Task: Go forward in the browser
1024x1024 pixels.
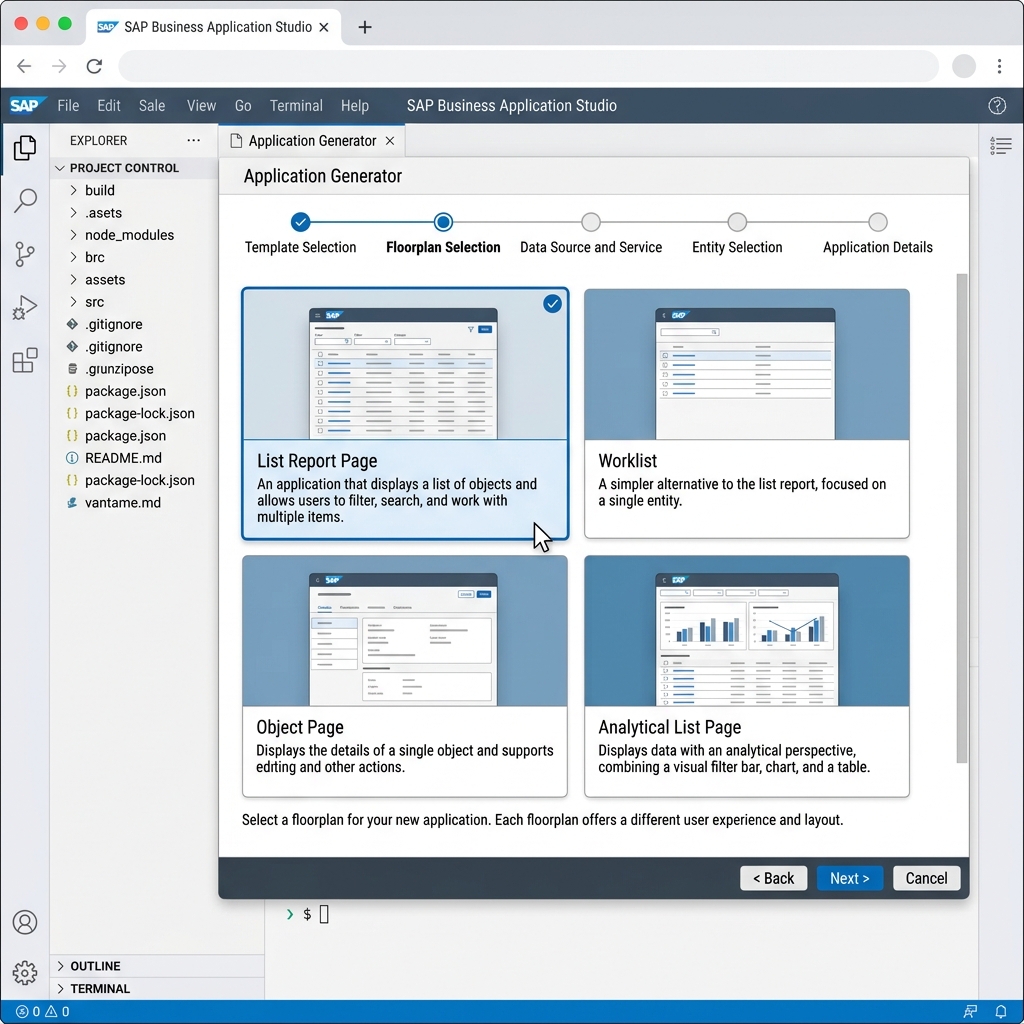Action: coord(59,66)
